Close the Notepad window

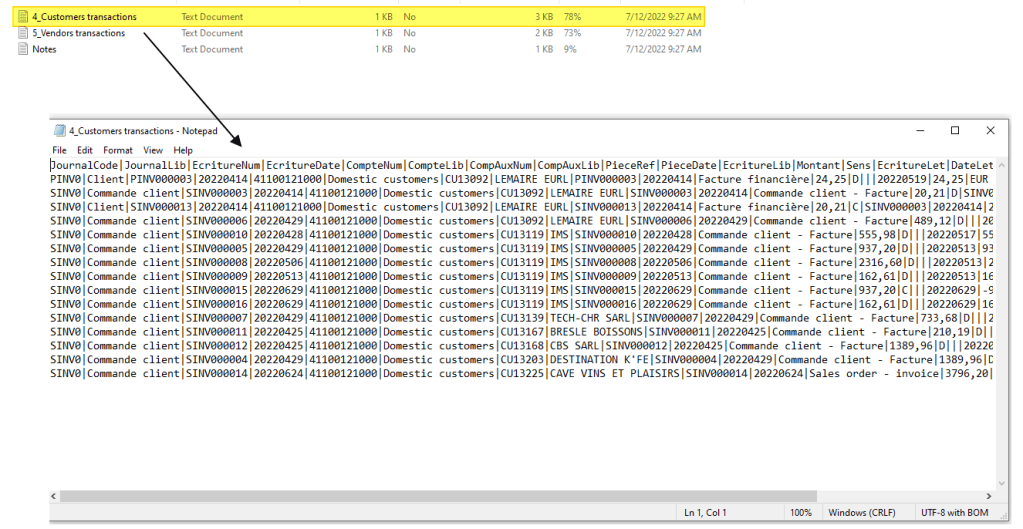coord(990,131)
